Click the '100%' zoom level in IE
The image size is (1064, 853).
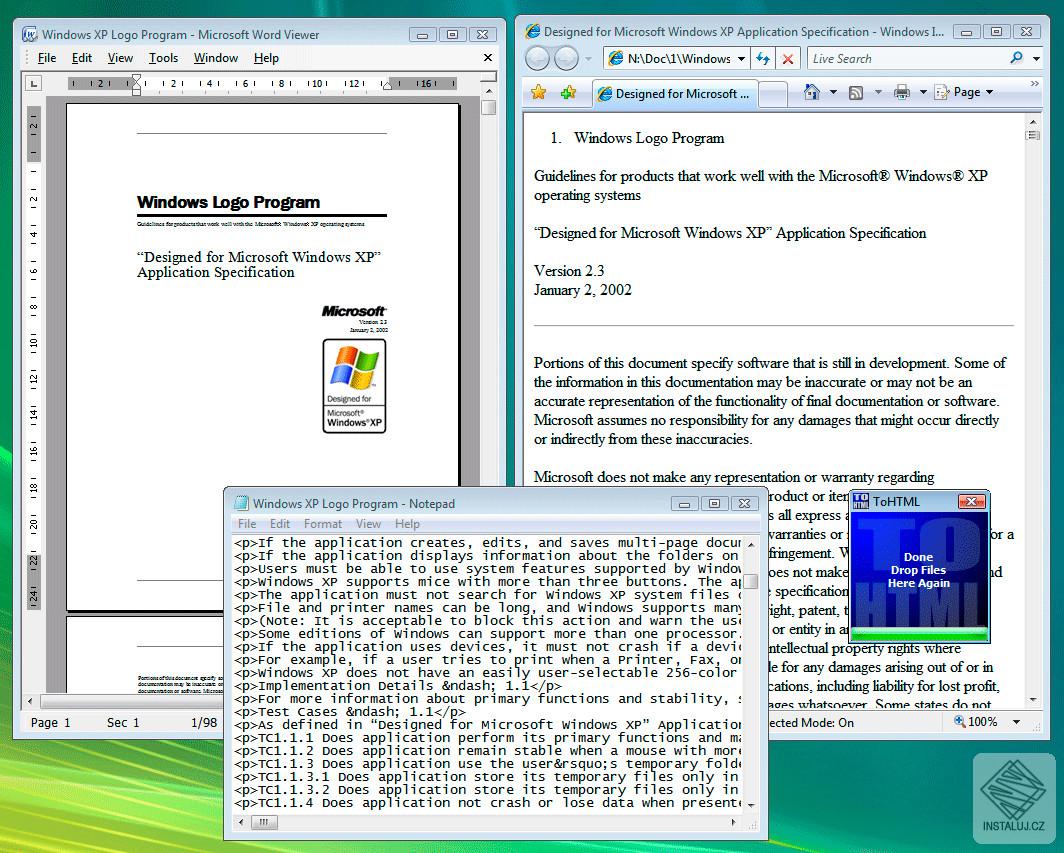(x=983, y=722)
